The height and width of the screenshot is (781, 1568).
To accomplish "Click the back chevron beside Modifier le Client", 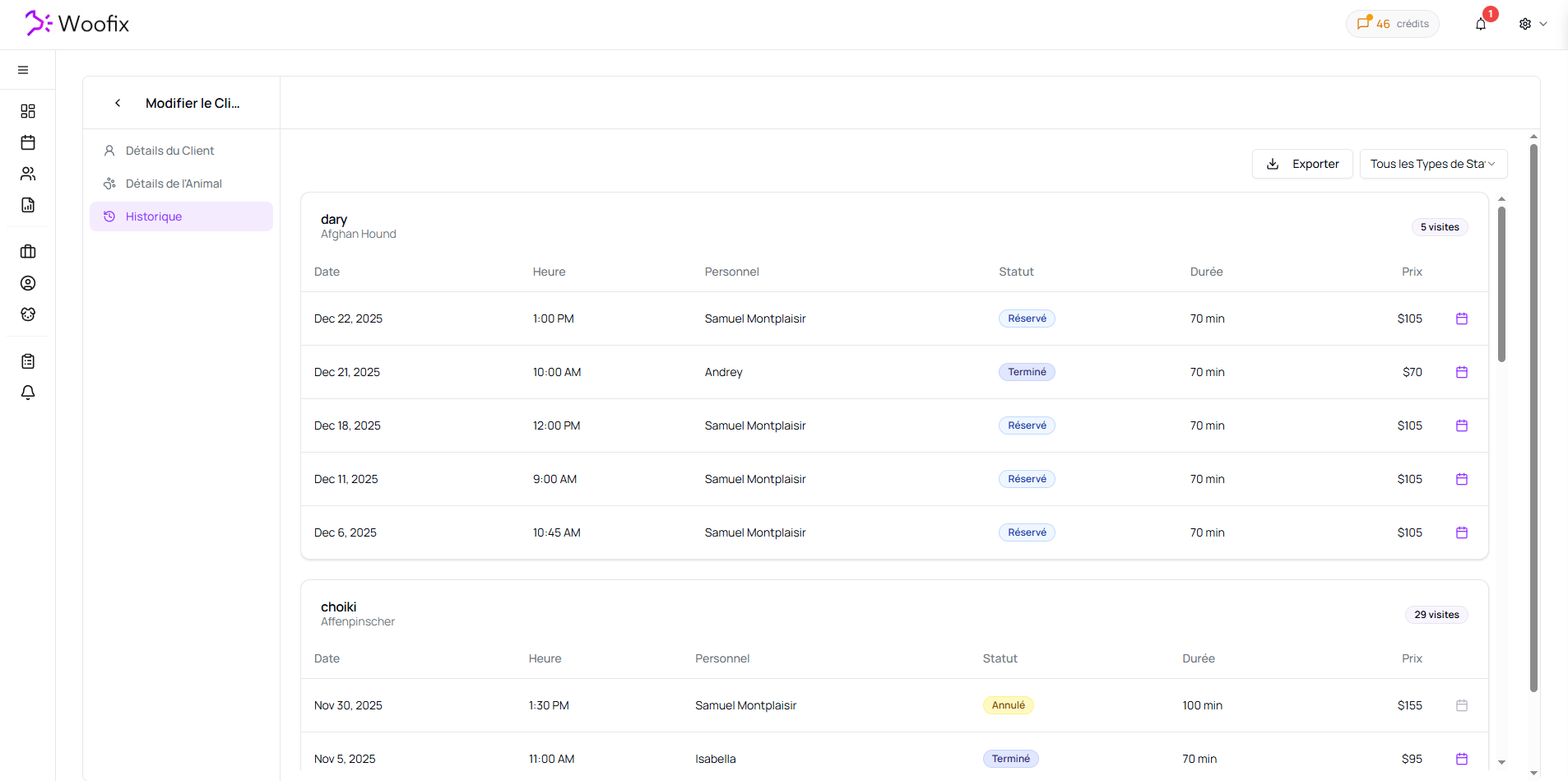I will tap(118, 103).
